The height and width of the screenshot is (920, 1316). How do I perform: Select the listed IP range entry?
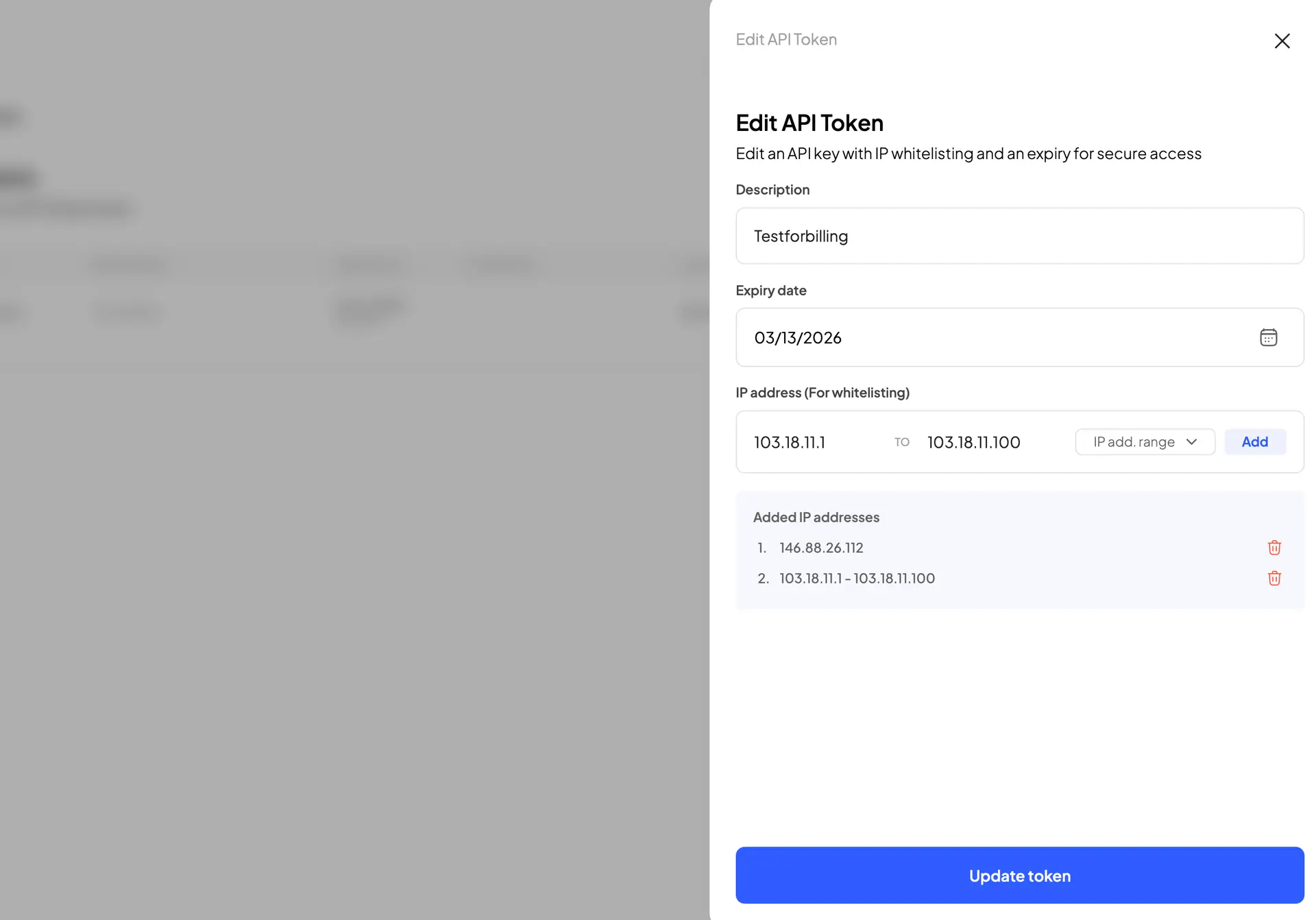click(x=856, y=578)
